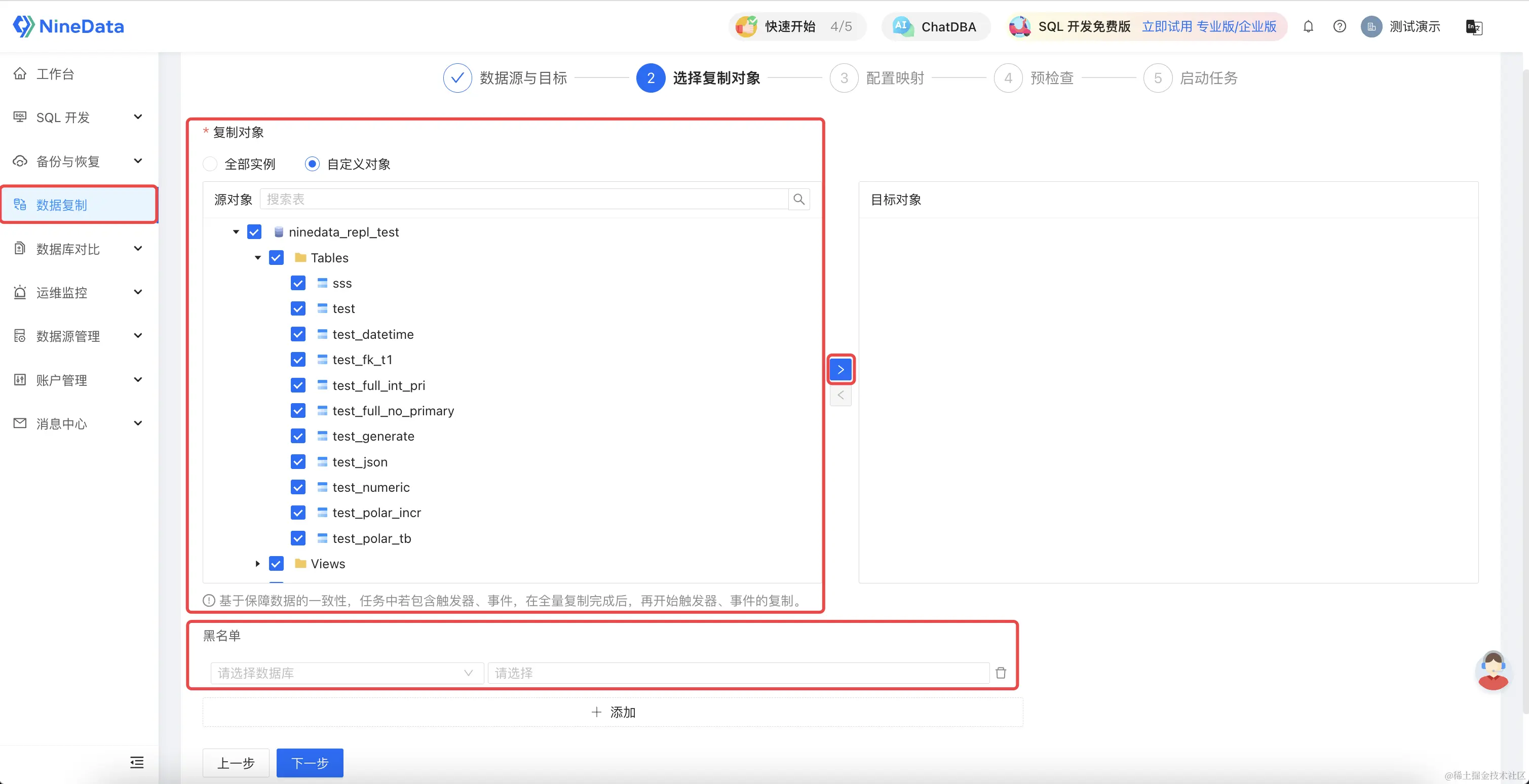Uncheck the test_json table checkbox

(298, 461)
